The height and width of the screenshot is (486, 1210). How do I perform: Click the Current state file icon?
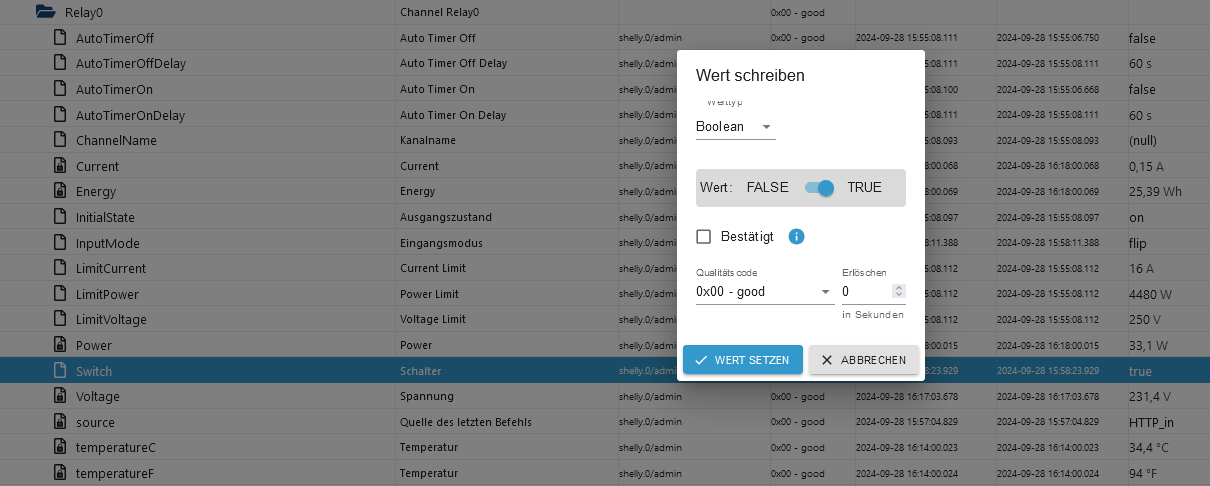pos(59,166)
